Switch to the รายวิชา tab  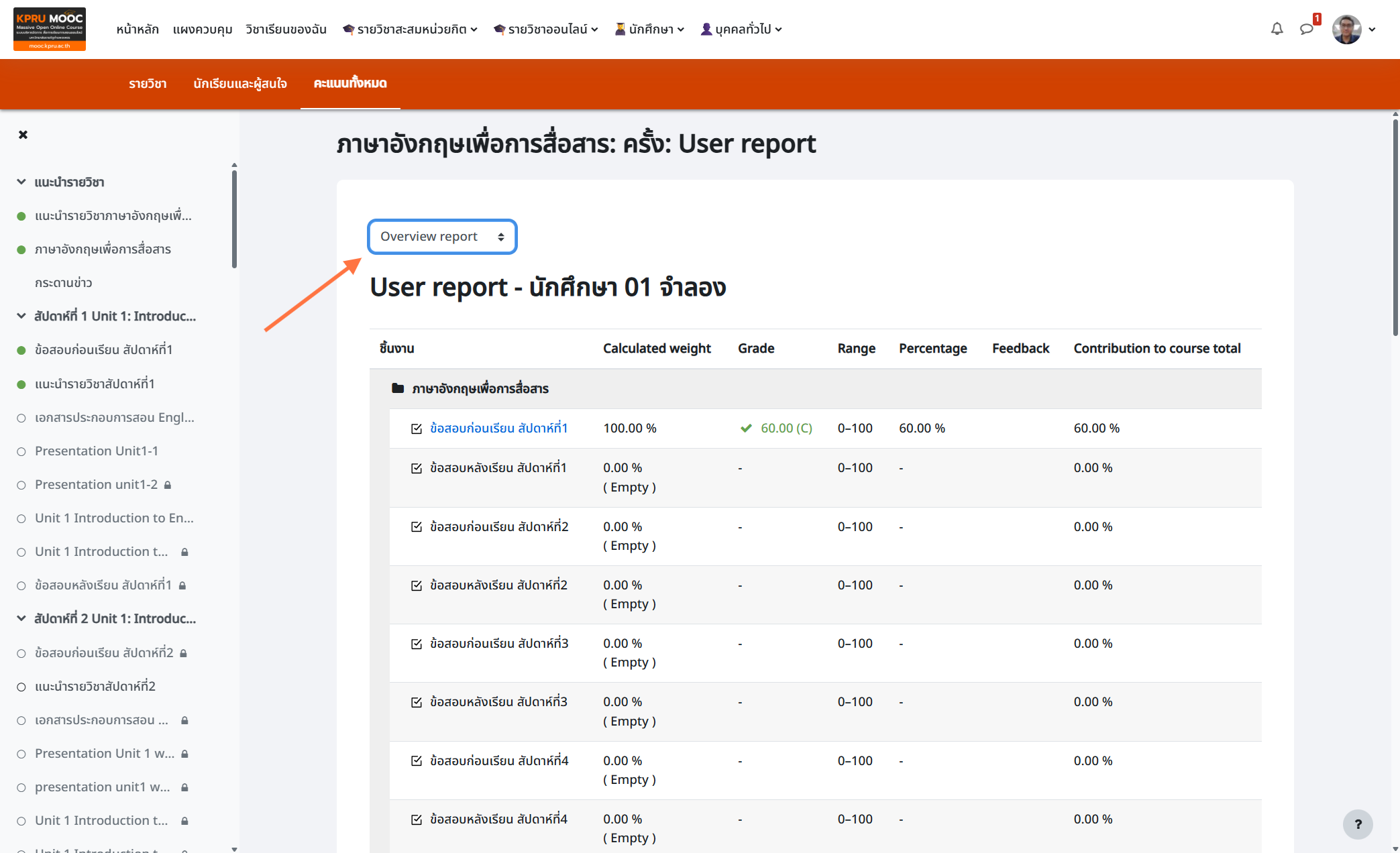[x=148, y=84]
